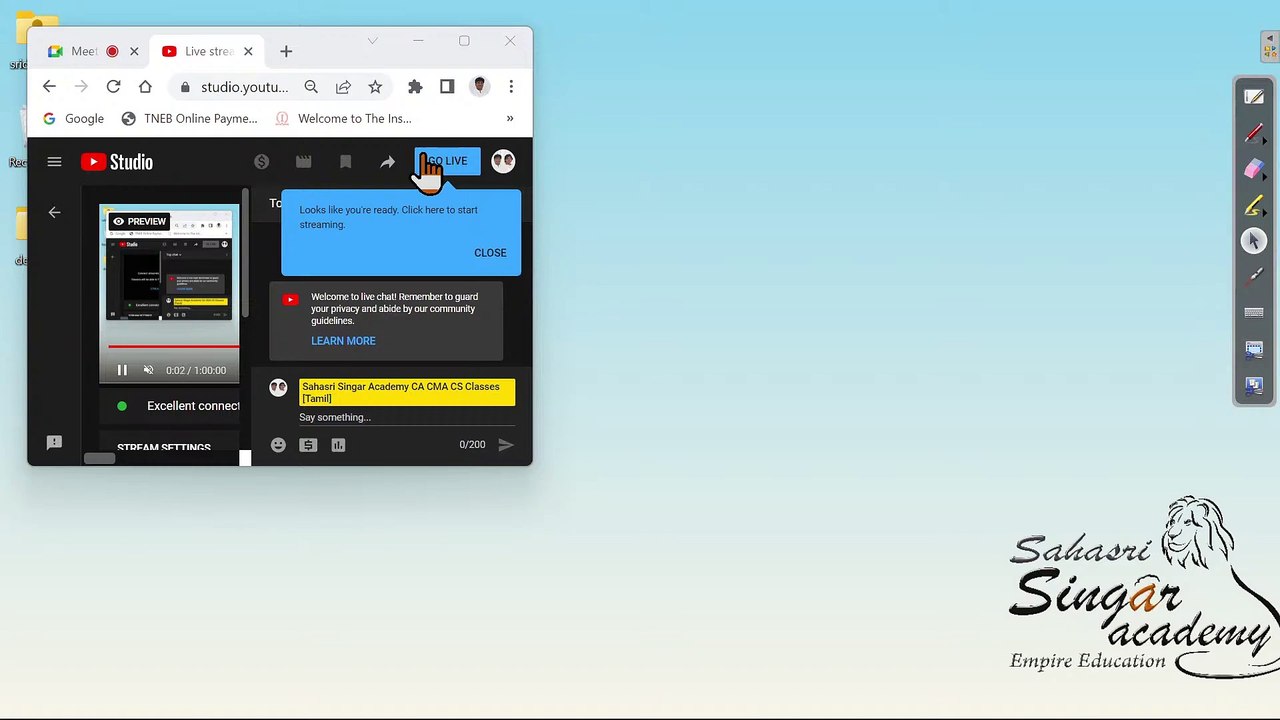Click the red preview progress bar
The image size is (1280, 720).
pos(173,346)
